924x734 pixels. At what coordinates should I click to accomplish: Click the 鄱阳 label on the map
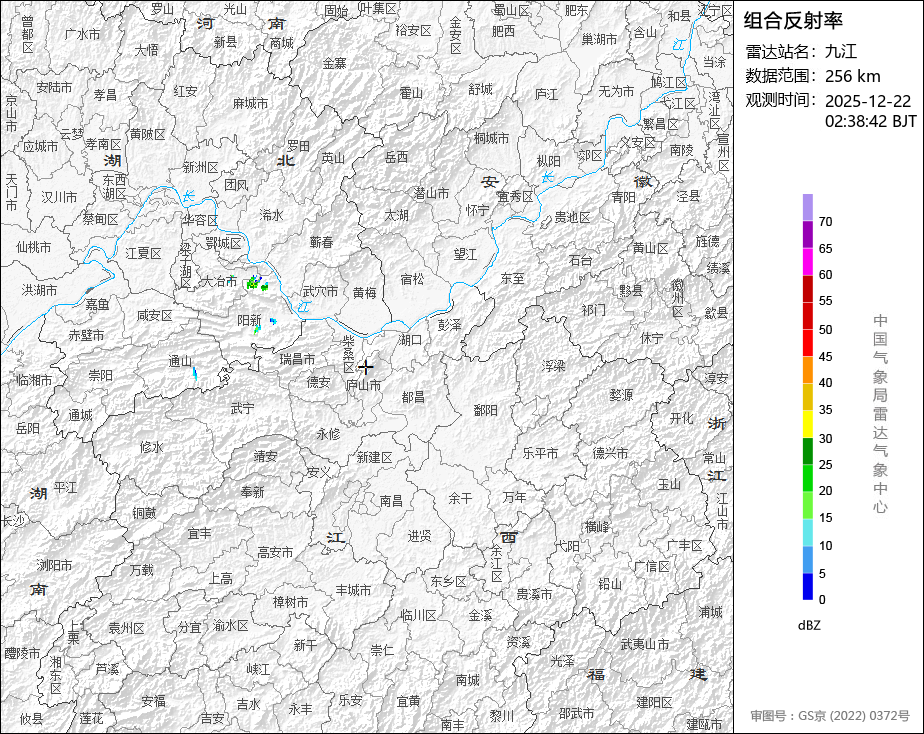[x=486, y=410]
